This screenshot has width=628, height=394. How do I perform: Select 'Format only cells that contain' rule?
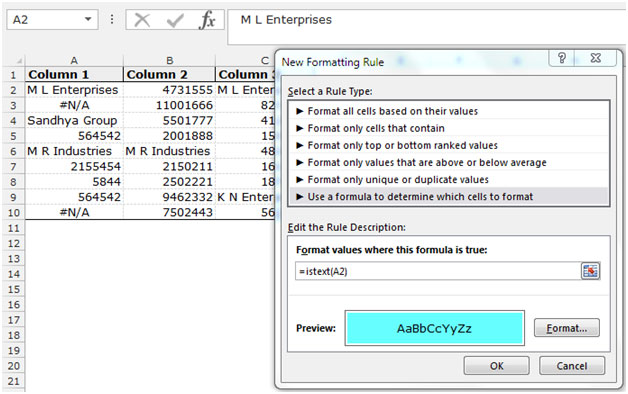pyautogui.click(x=449, y=128)
